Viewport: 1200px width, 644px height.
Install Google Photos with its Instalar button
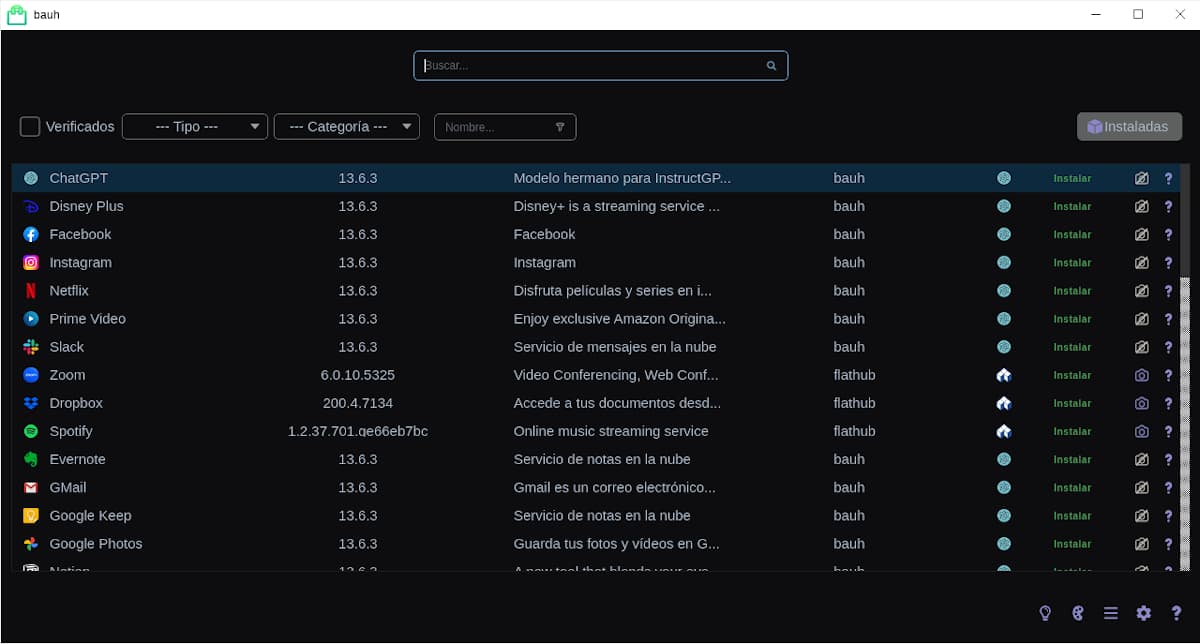1072,543
